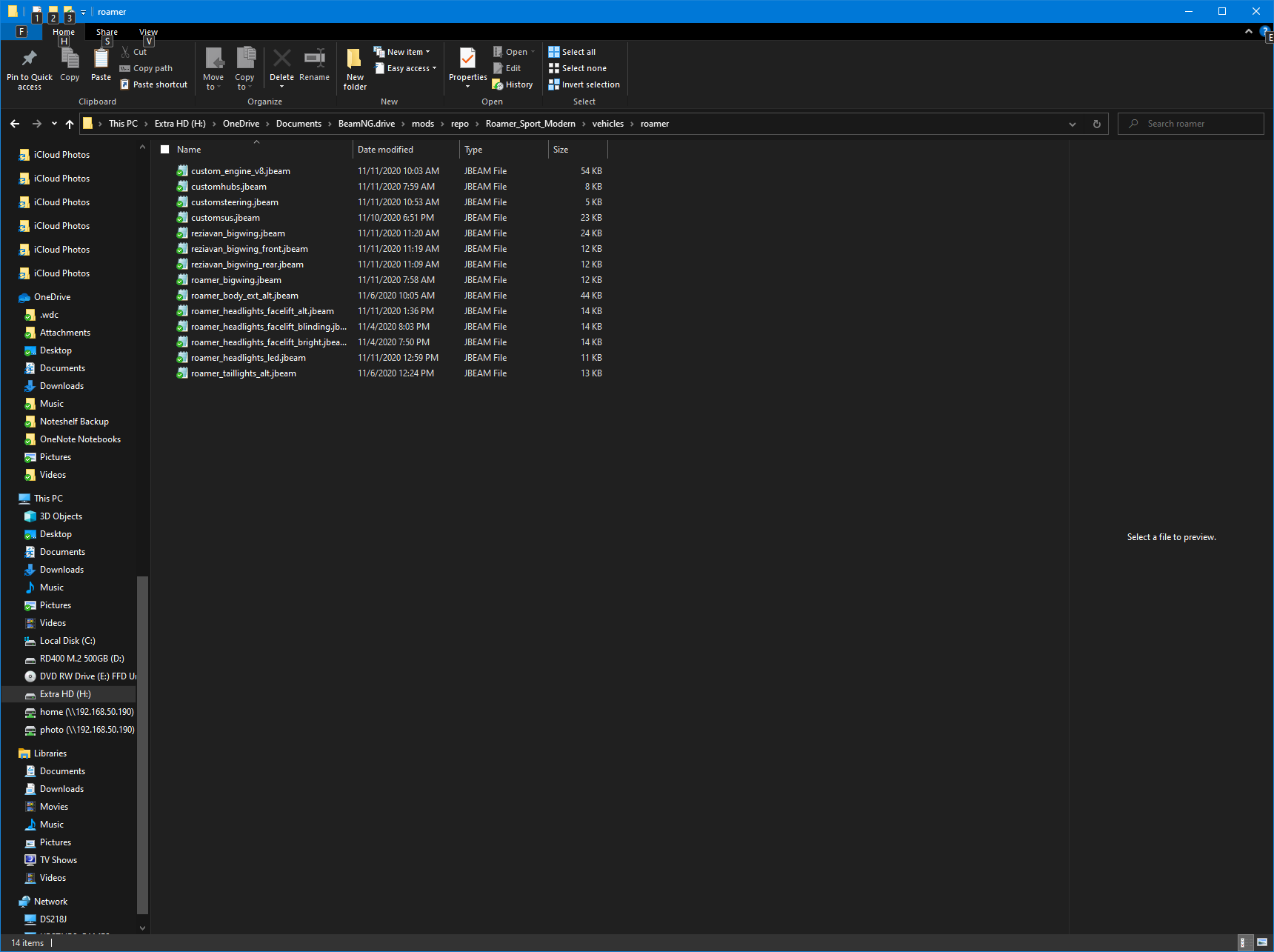Click the Cut scissors command
This screenshot has height=952, width=1274.
click(x=134, y=52)
